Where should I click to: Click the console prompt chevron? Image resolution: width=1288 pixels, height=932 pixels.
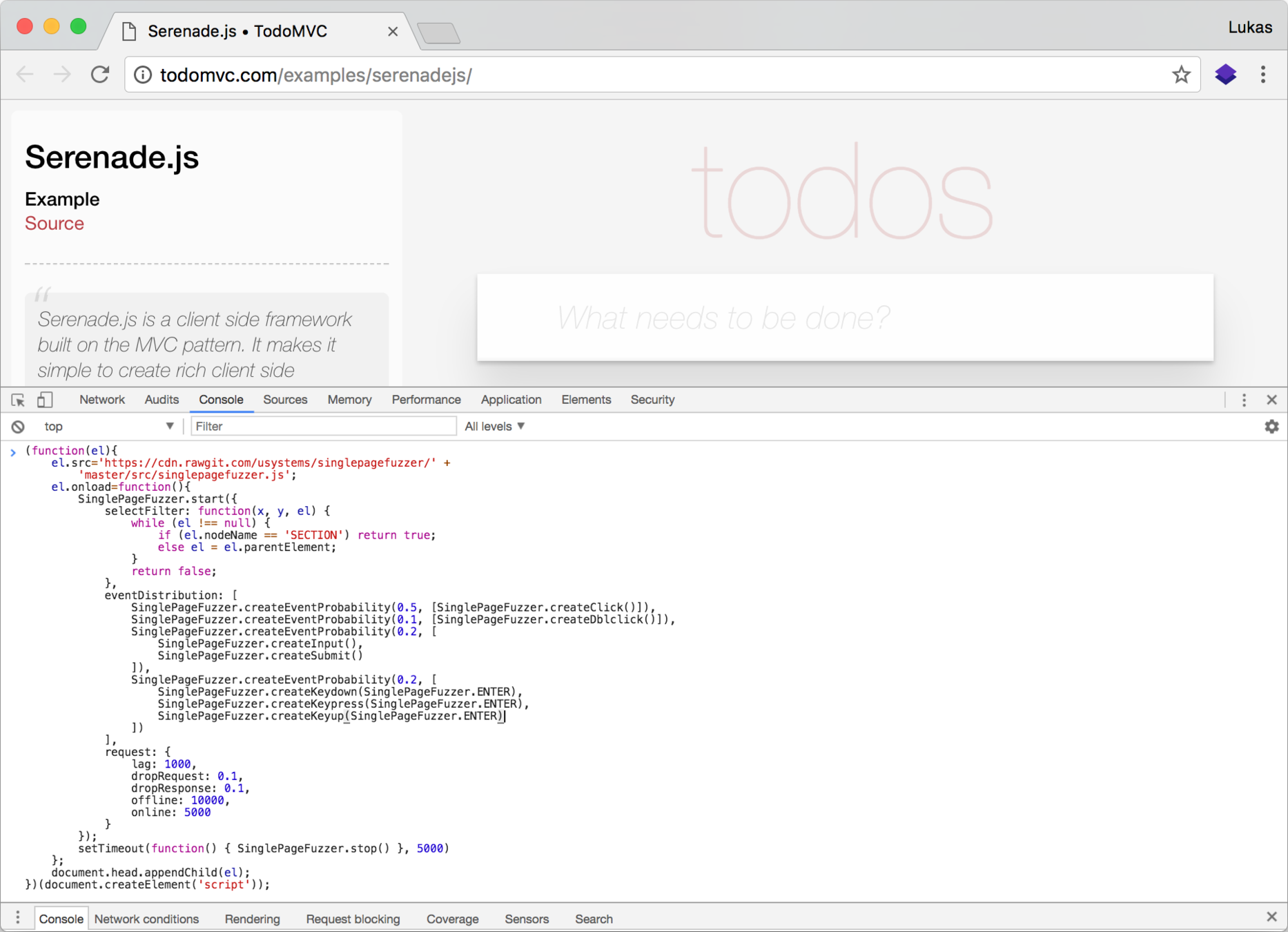tap(12, 452)
